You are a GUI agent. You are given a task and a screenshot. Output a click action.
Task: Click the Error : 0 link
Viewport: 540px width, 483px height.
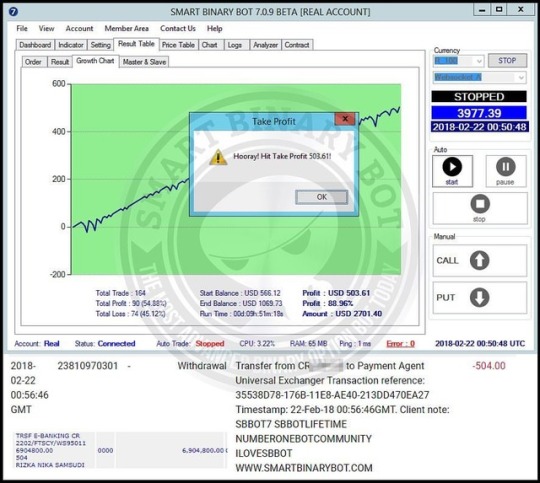[x=401, y=343]
